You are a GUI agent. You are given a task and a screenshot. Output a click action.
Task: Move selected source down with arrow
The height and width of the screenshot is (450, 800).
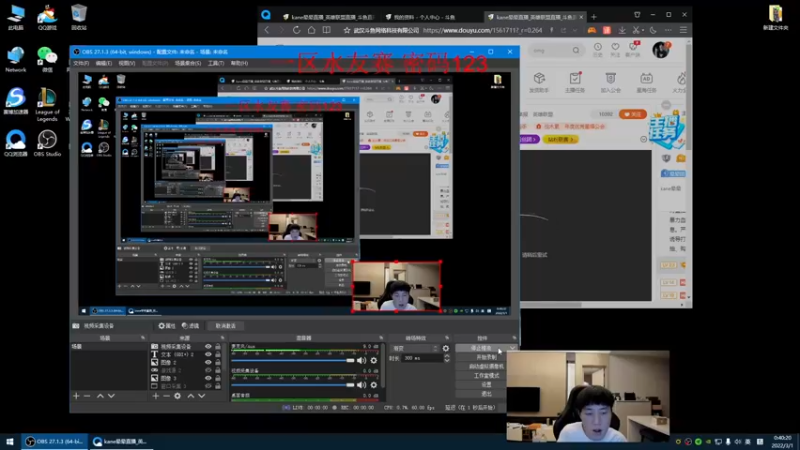click(x=202, y=396)
